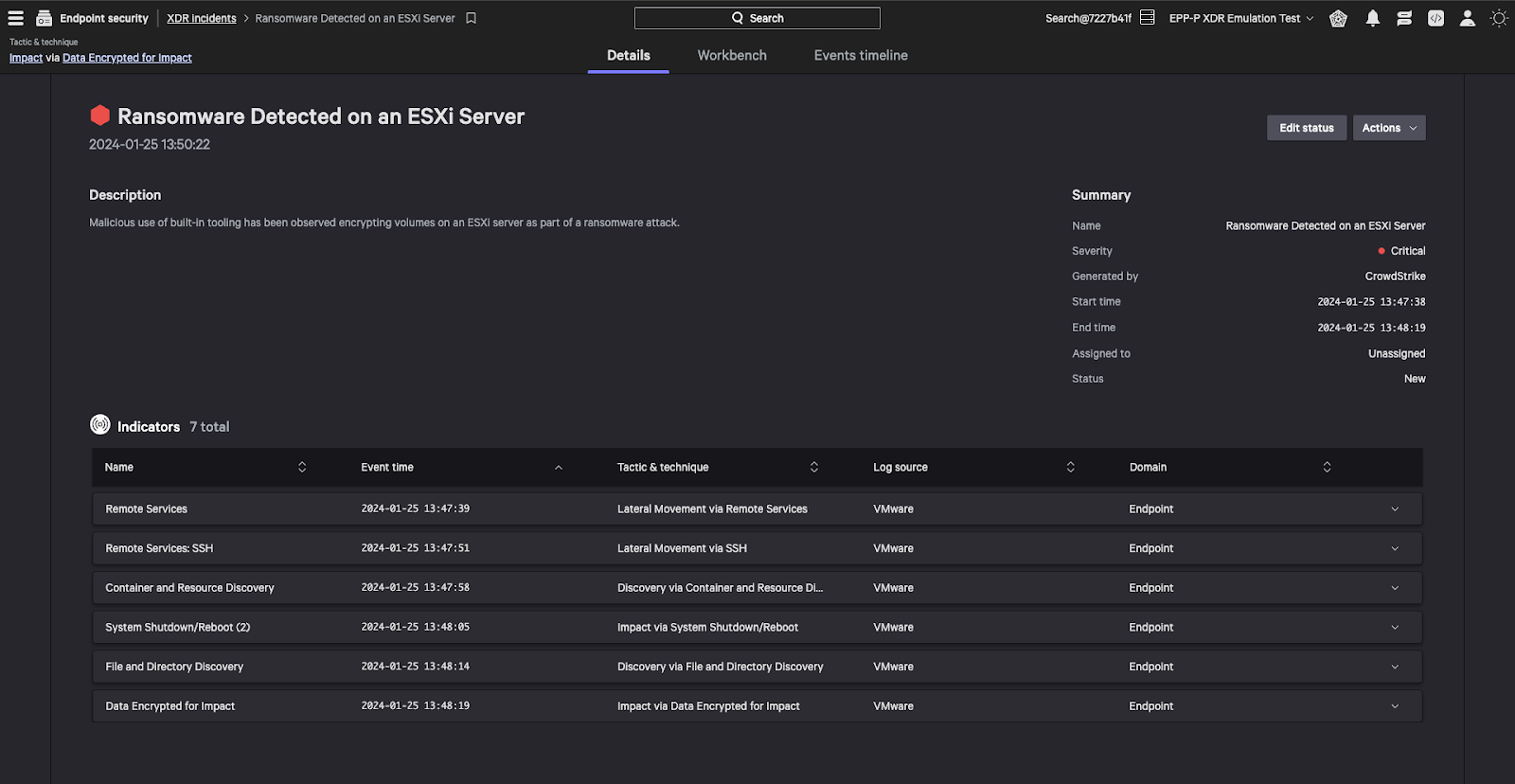Click the Endpoint security label

[x=104, y=18]
